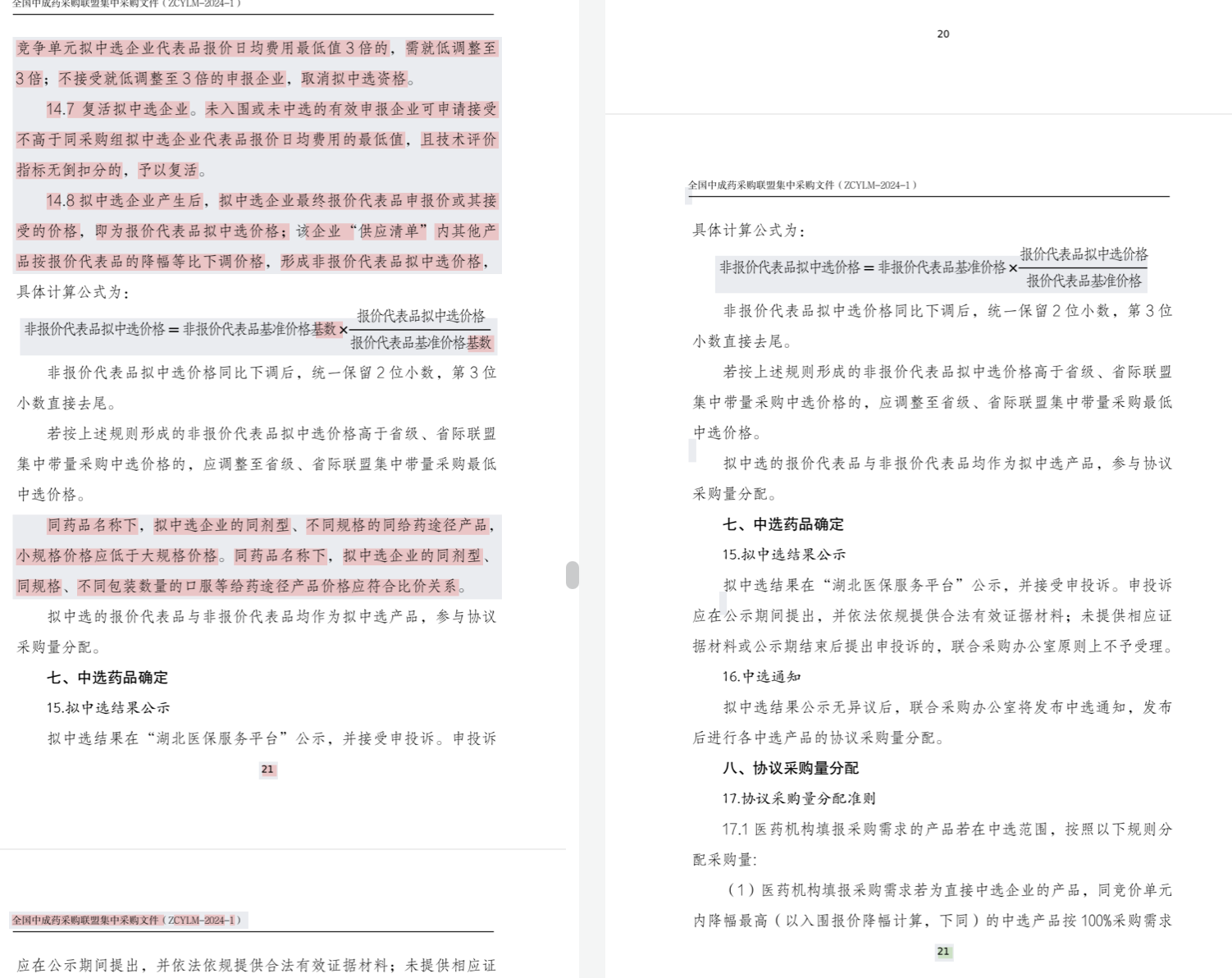
Task: Click the line starting '（1）医药机构填报采购需求若为直接中选'
Action: click(947, 890)
